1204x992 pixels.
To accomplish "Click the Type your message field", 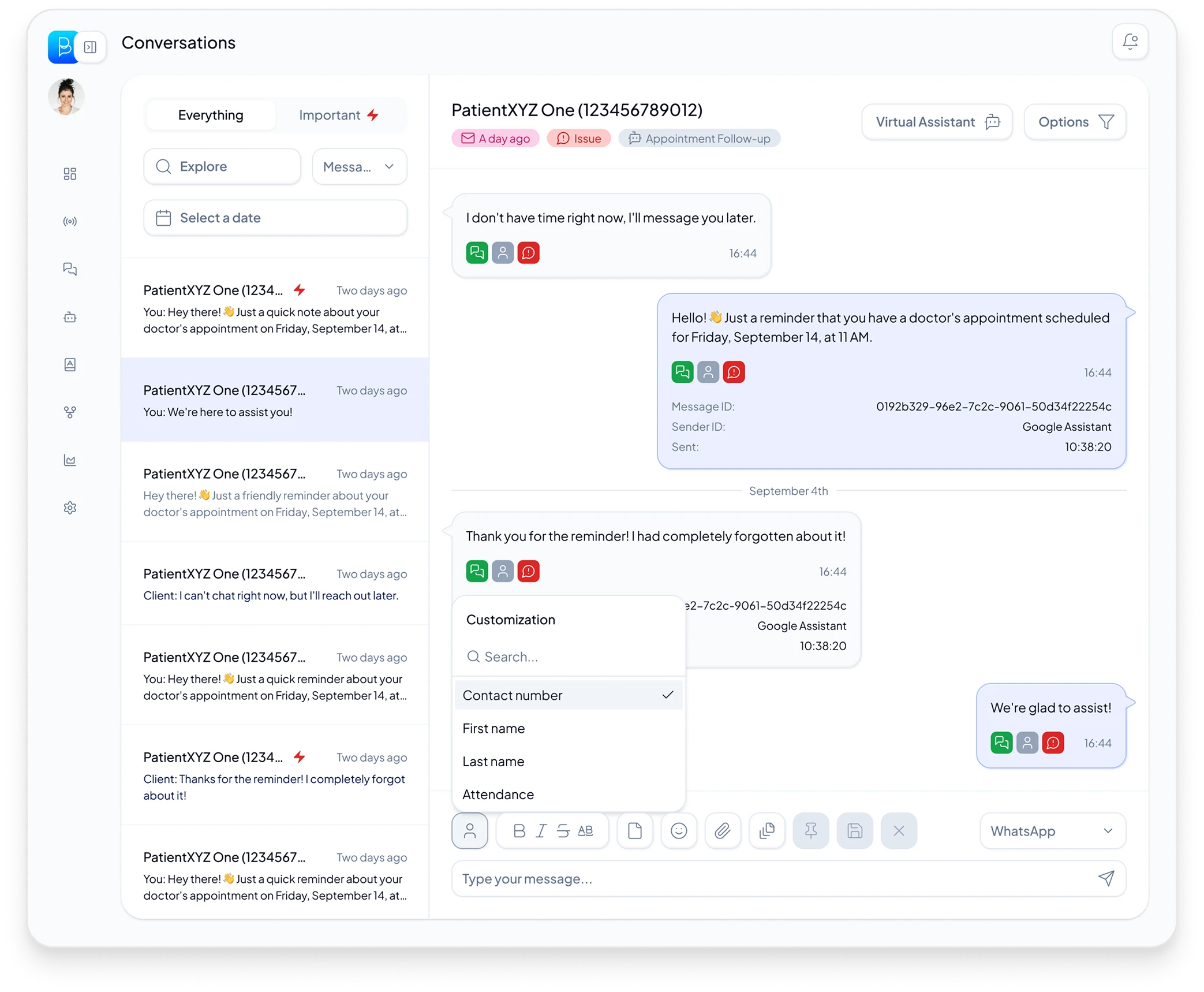I will click(x=773, y=878).
